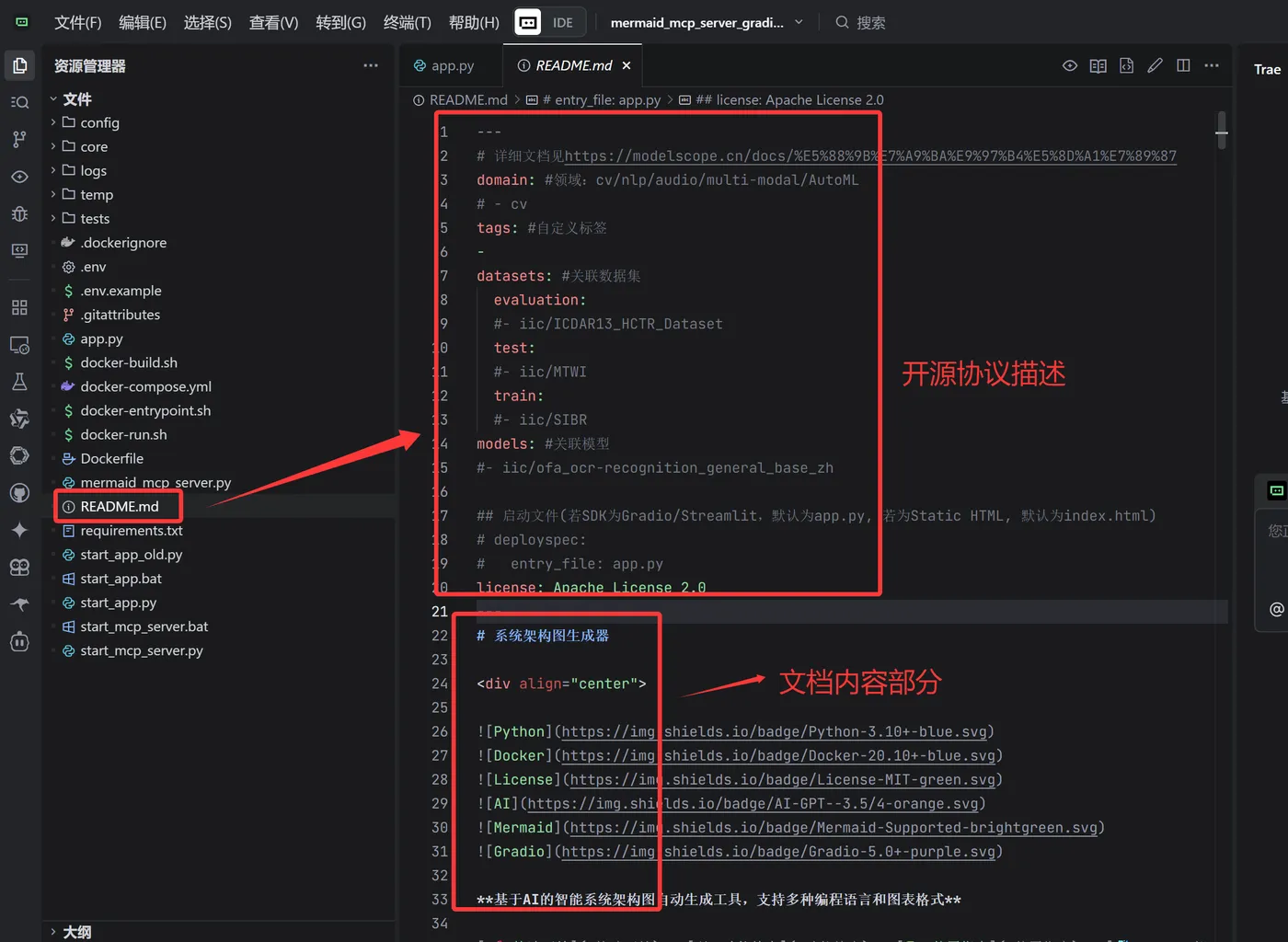Open Dockerfile in the file tree
The image size is (1288, 942).
(111, 458)
